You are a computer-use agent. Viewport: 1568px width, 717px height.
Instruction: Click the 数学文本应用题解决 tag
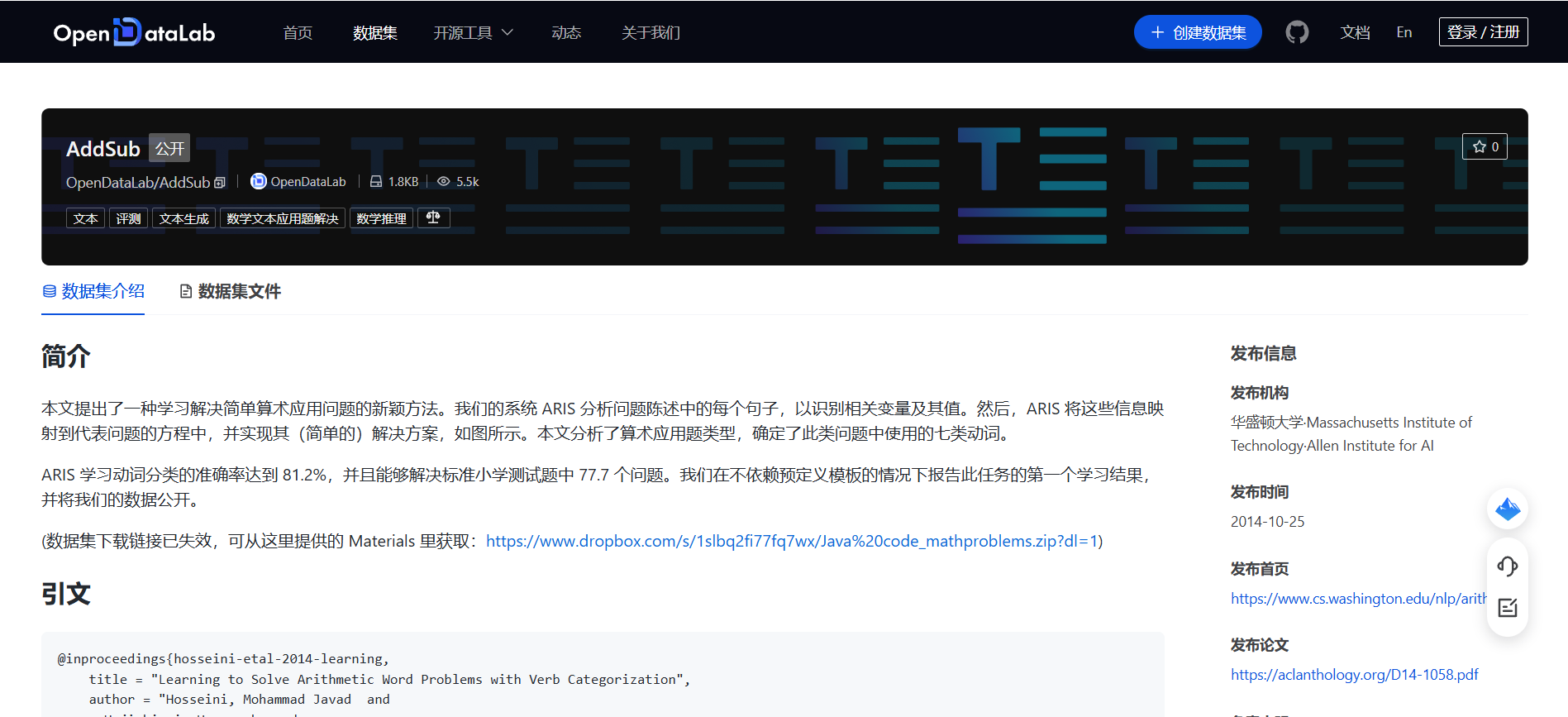tap(282, 218)
